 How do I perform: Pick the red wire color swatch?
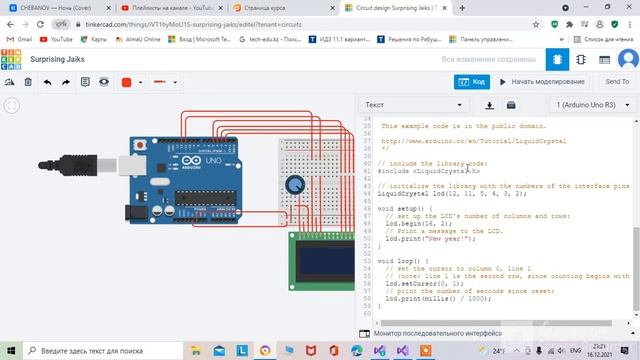127,82
